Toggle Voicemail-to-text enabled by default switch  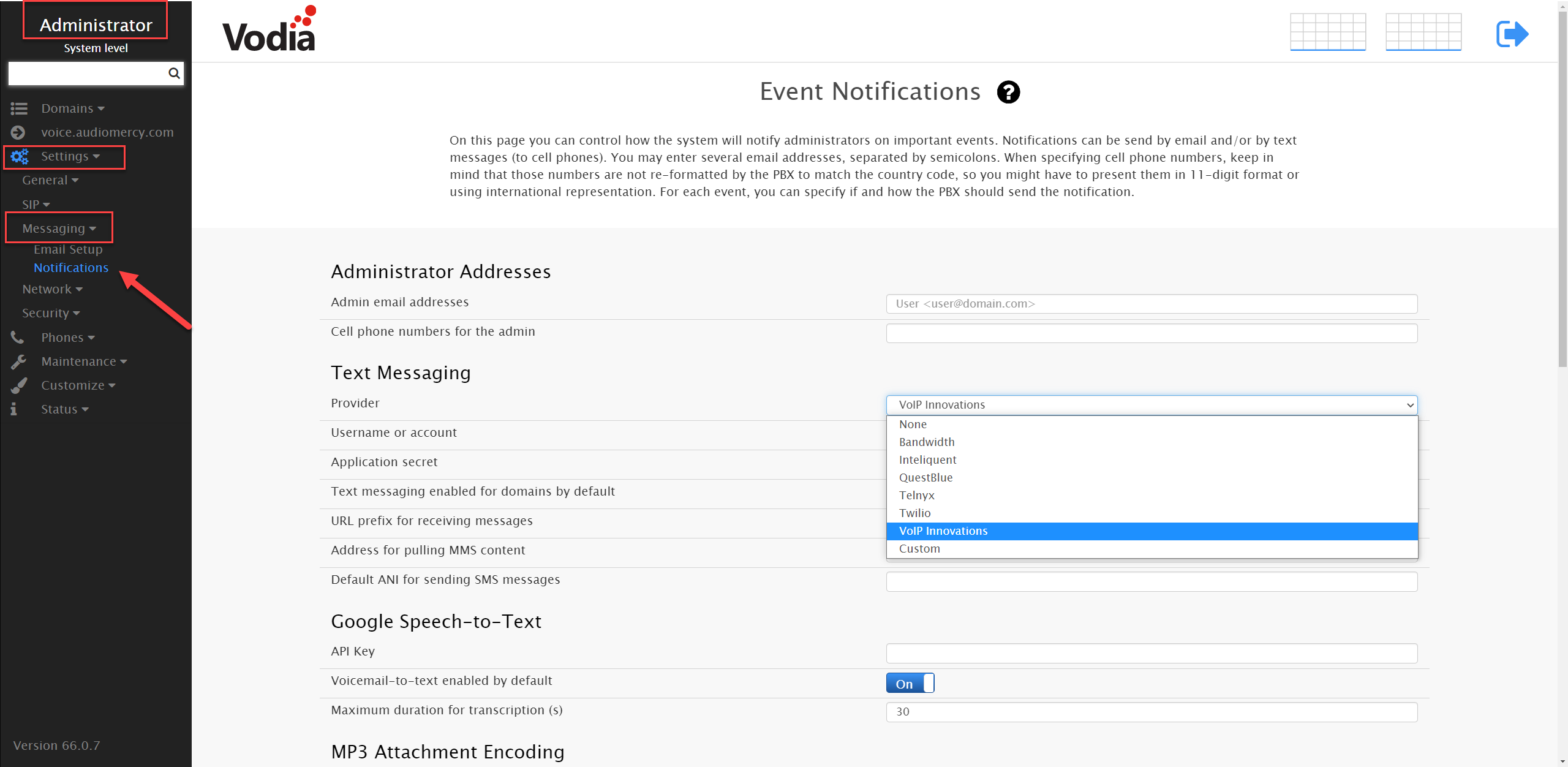[910, 683]
